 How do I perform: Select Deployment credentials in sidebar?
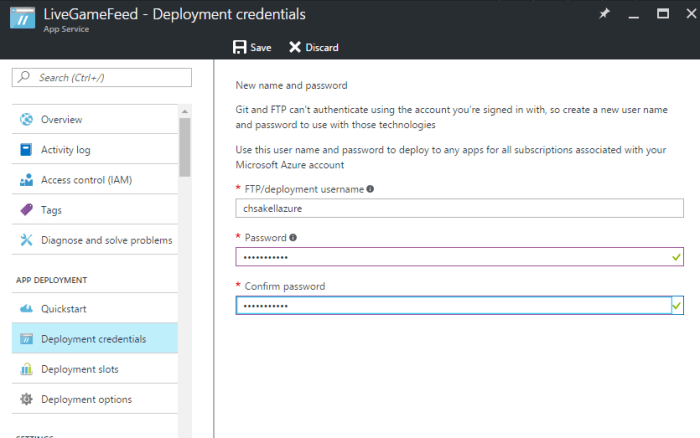click(x=95, y=339)
